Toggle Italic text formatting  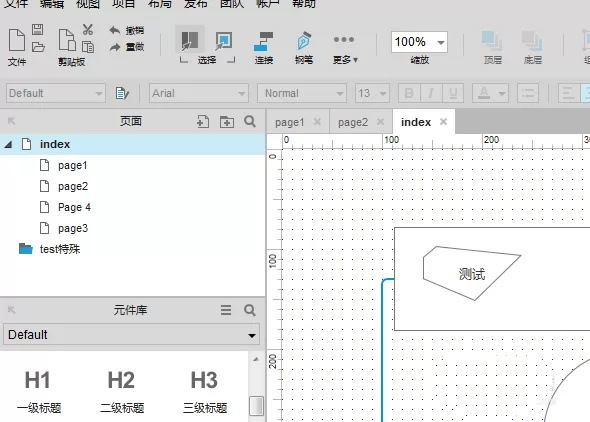431,93
